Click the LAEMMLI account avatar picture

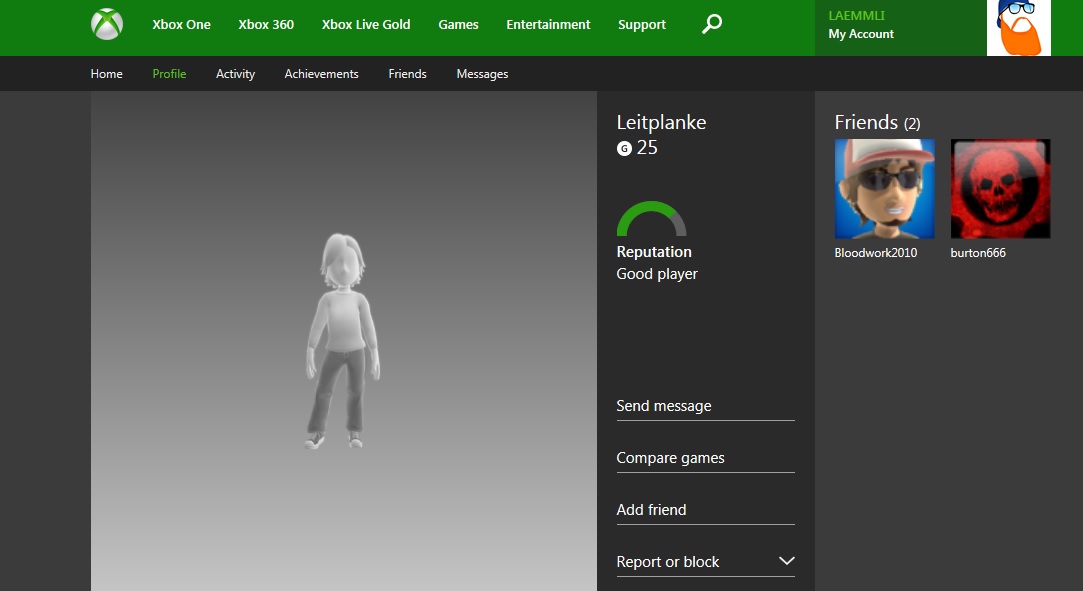click(x=1019, y=28)
